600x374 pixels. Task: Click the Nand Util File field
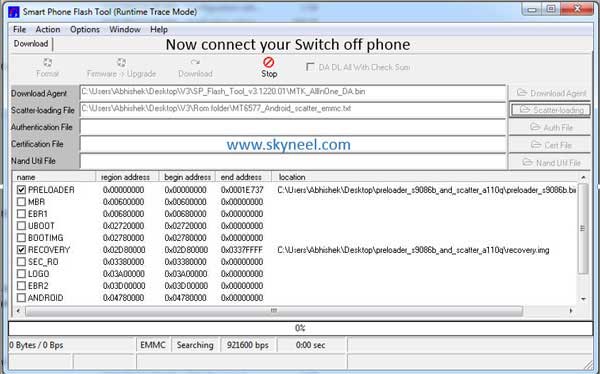pos(293,161)
